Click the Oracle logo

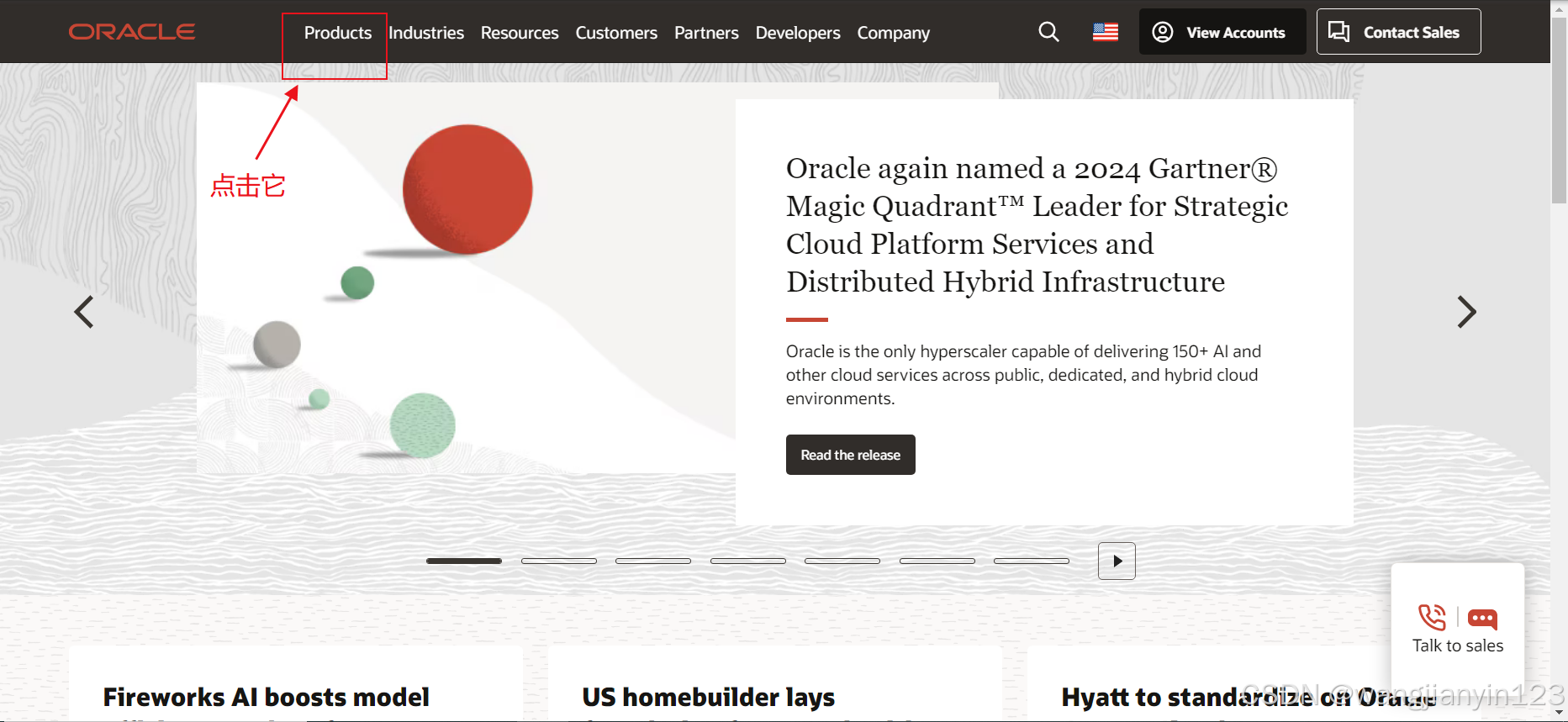click(x=132, y=32)
